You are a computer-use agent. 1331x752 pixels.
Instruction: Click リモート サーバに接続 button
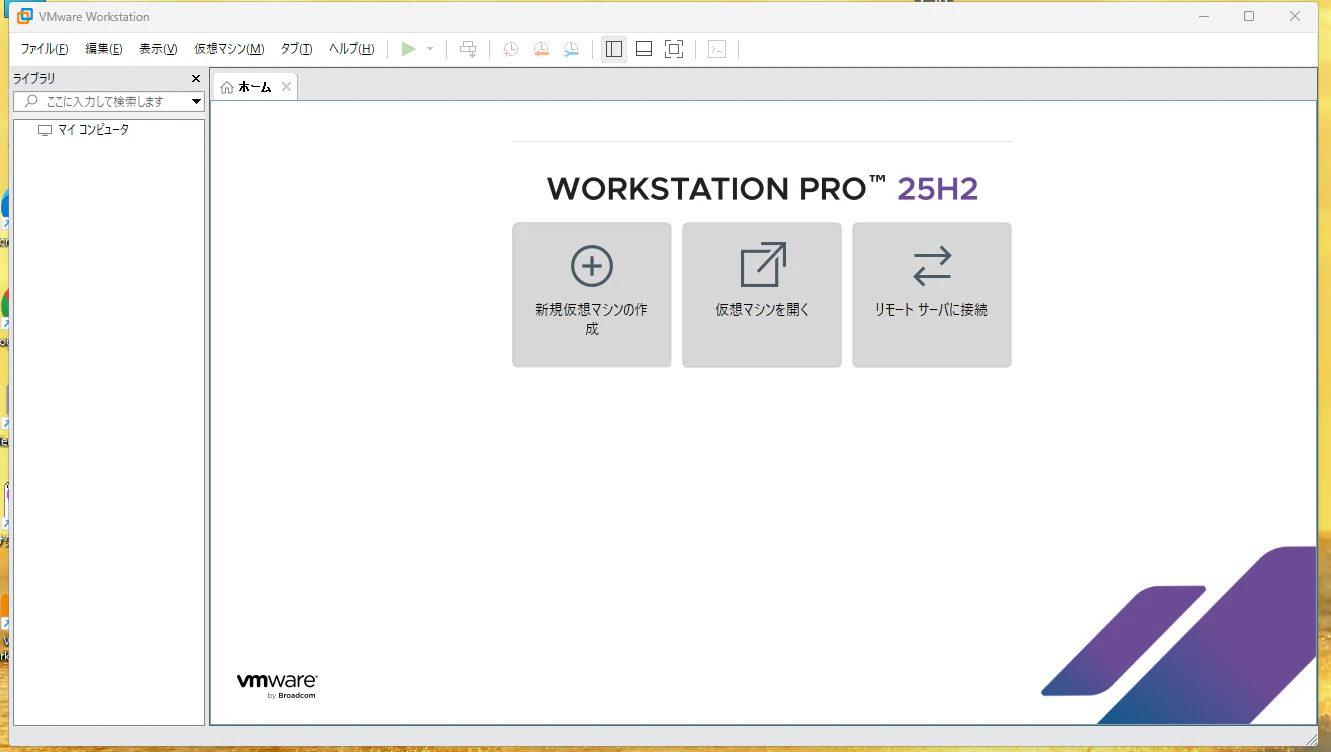coord(932,295)
